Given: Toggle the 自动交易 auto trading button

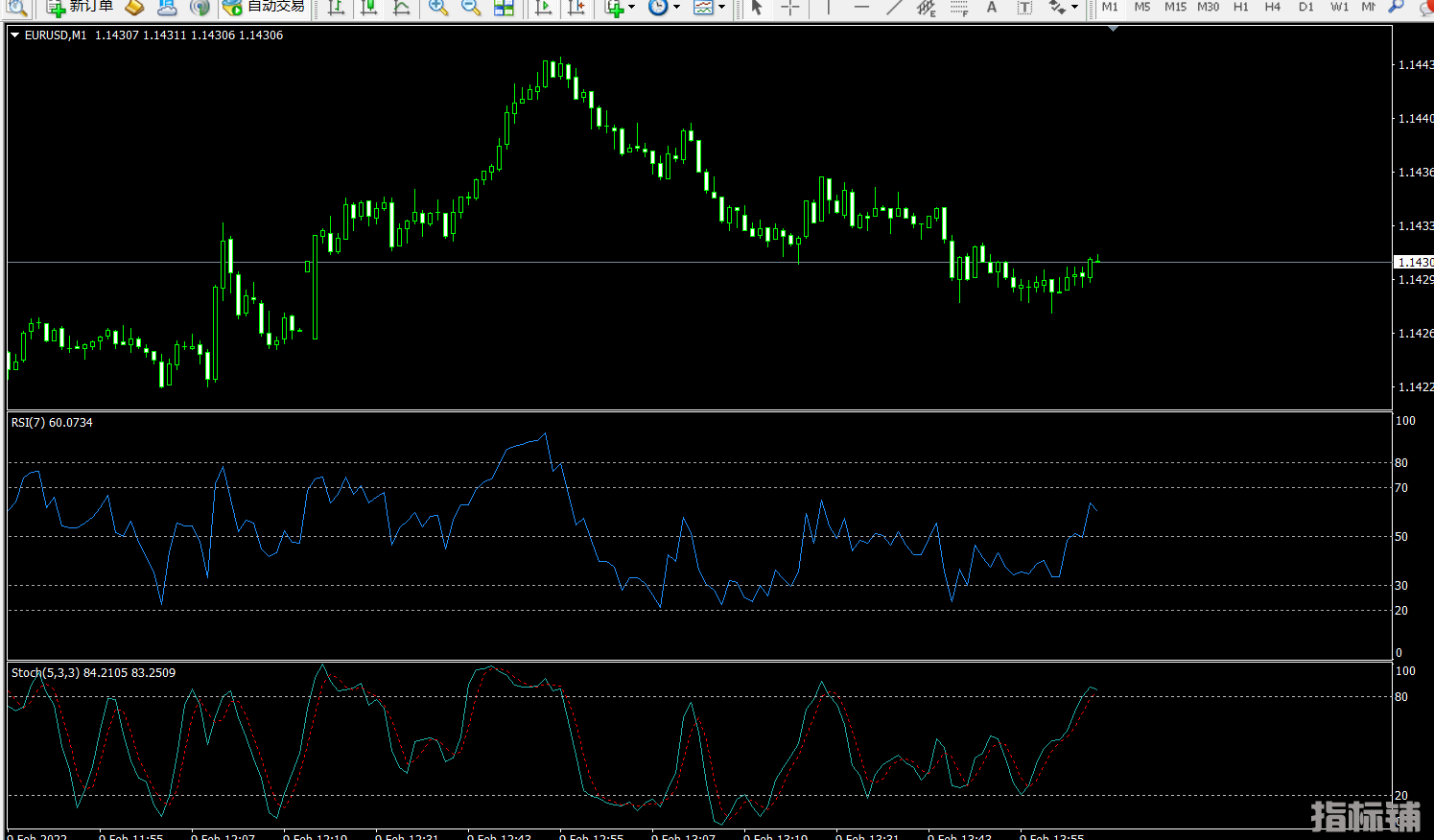Looking at the screenshot, I should pos(264,8).
